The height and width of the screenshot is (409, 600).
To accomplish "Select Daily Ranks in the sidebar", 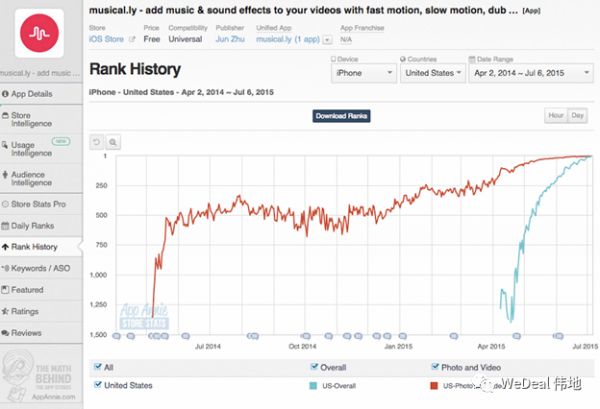I will [33, 225].
